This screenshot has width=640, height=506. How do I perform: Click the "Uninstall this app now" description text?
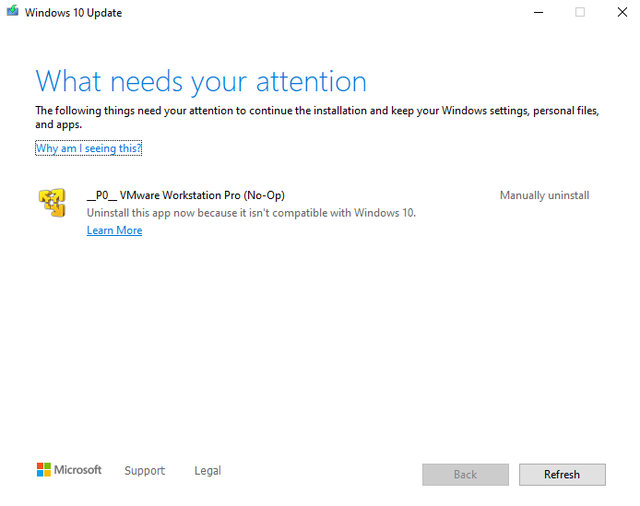click(251, 213)
